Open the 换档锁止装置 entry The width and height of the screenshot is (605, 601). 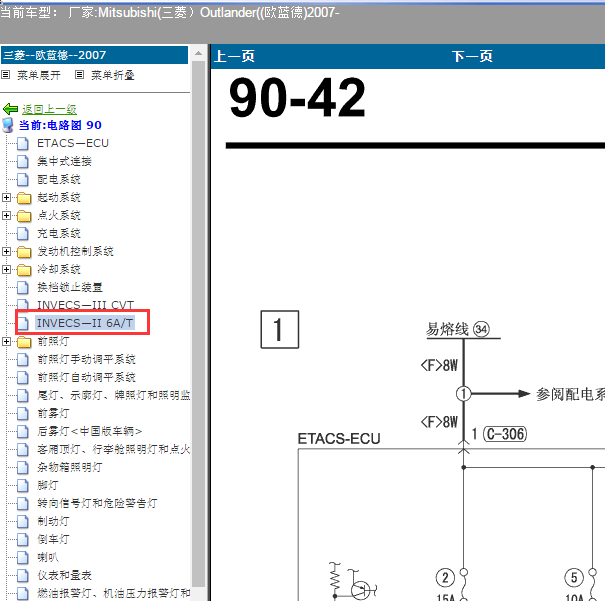coord(69,287)
